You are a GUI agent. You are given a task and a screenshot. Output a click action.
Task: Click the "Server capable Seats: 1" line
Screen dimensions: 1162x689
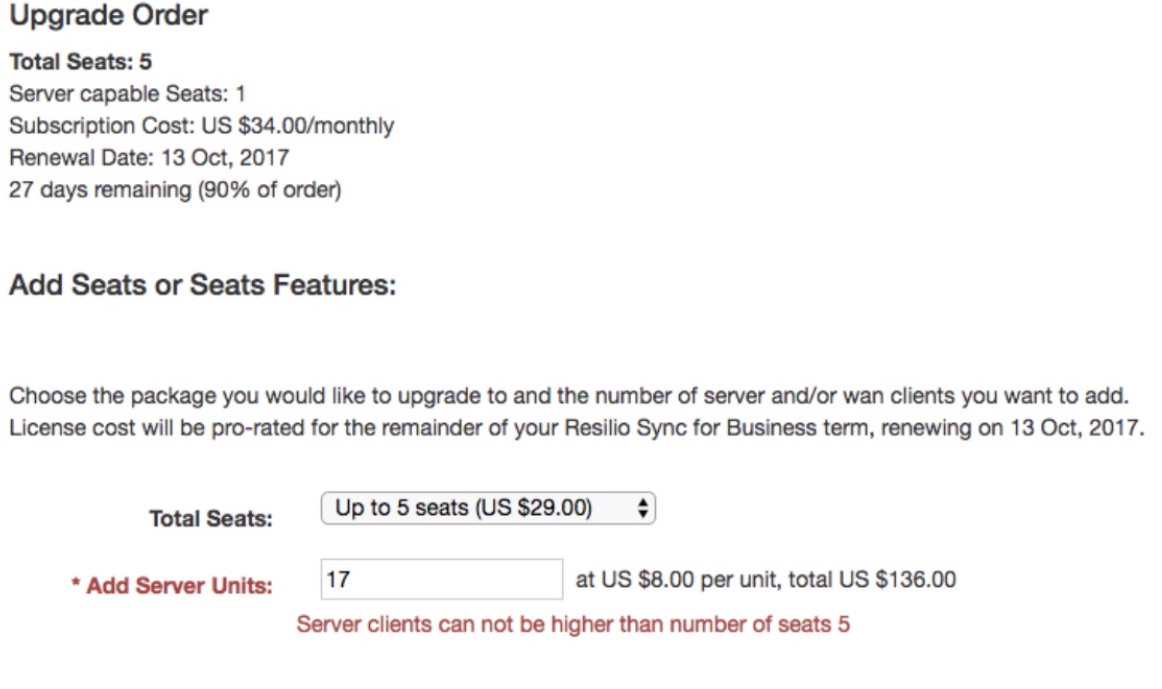(x=127, y=94)
